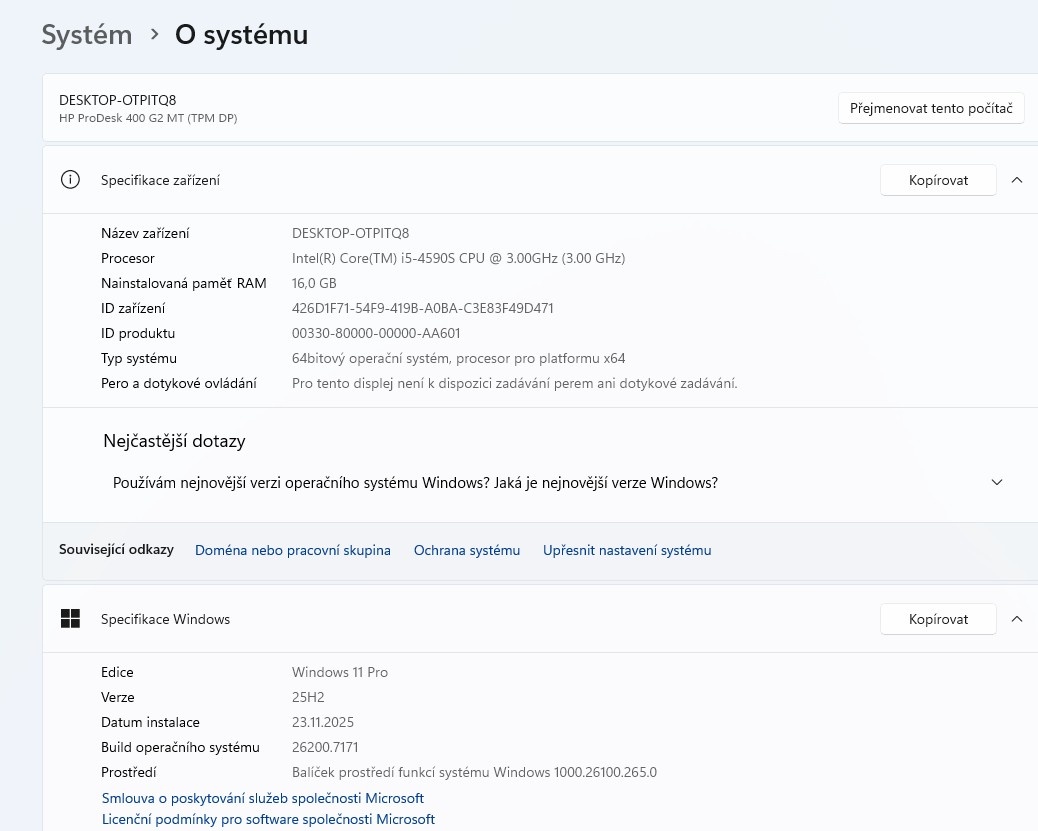Open the question about newest Windows version

415,482
